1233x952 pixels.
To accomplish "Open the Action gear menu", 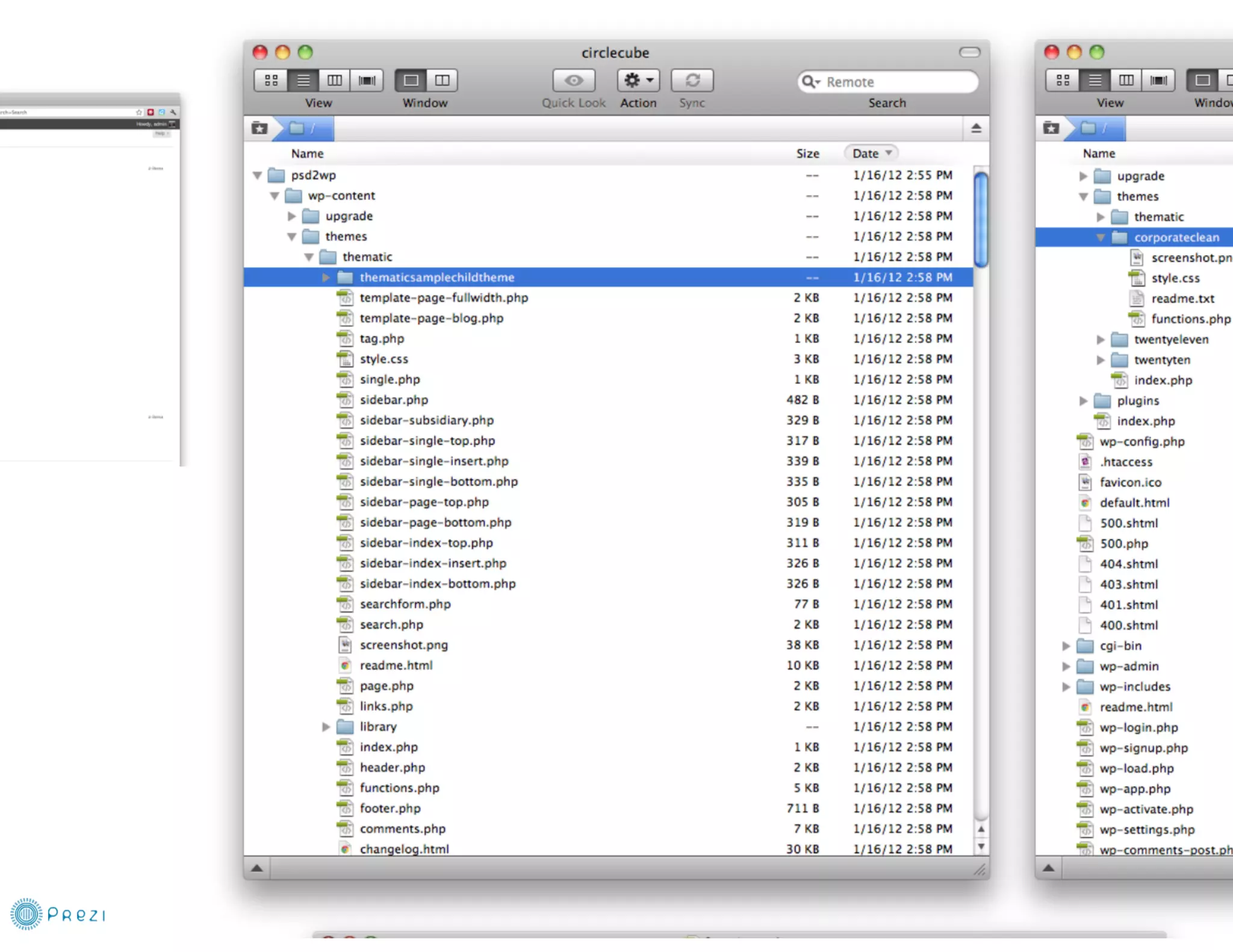I will (638, 81).
